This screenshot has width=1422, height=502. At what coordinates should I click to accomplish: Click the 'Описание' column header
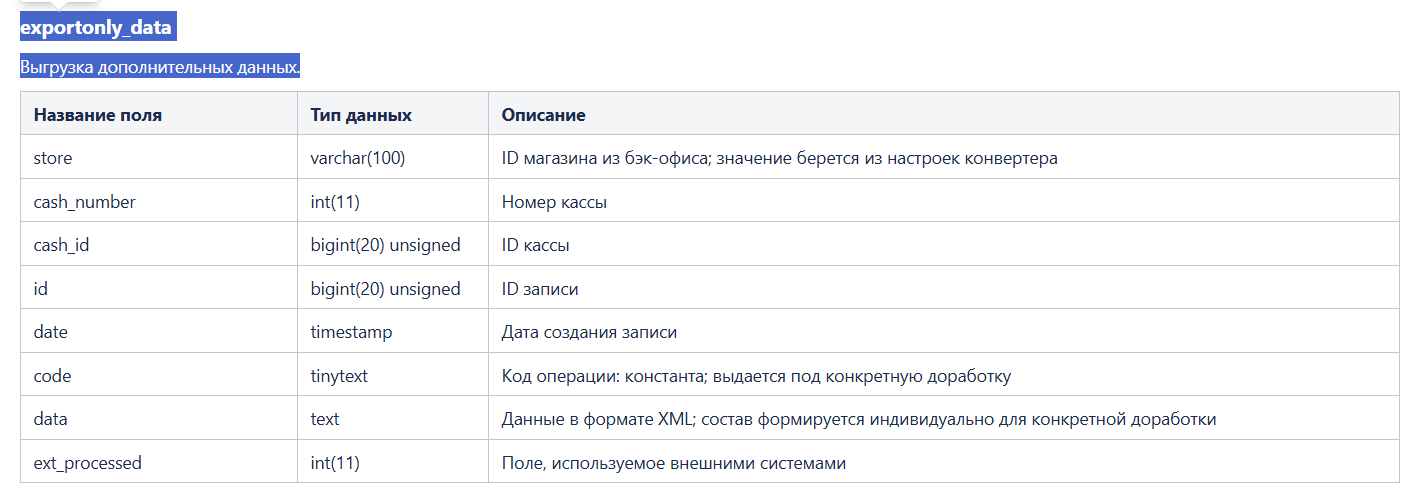click(543, 115)
